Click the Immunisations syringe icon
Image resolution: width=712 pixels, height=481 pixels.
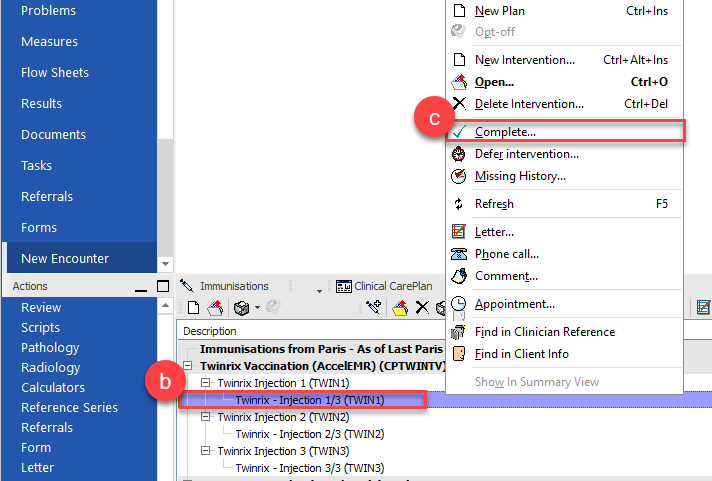coord(186,286)
